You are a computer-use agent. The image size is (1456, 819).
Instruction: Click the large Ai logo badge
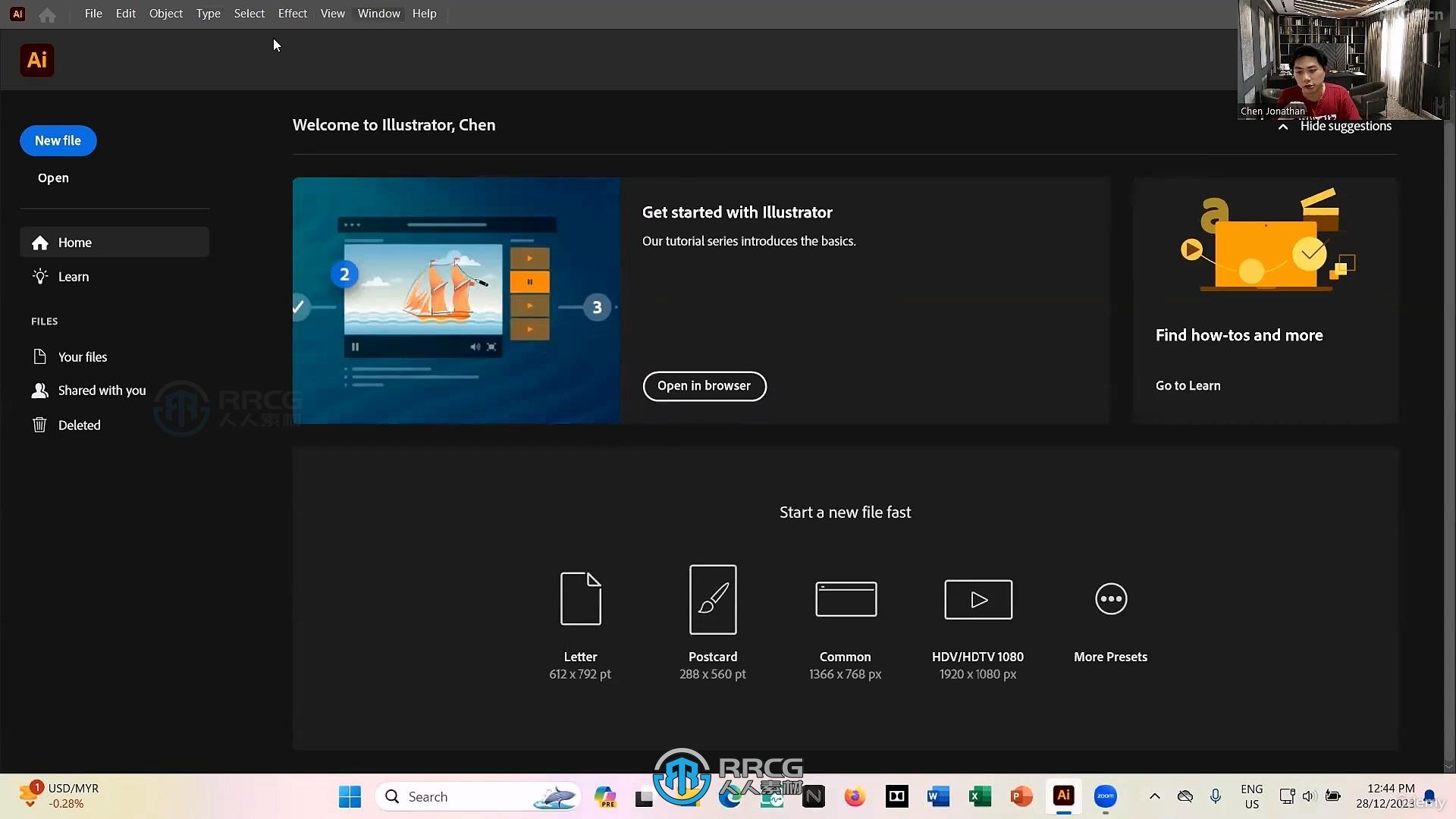tap(37, 60)
